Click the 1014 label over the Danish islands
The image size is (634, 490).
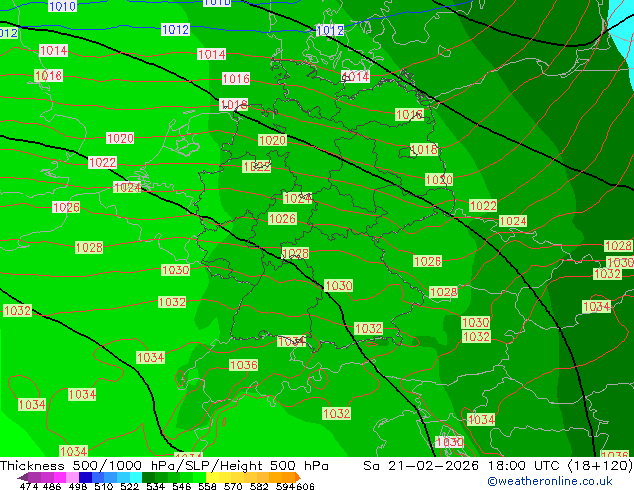(x=355, y=76)
